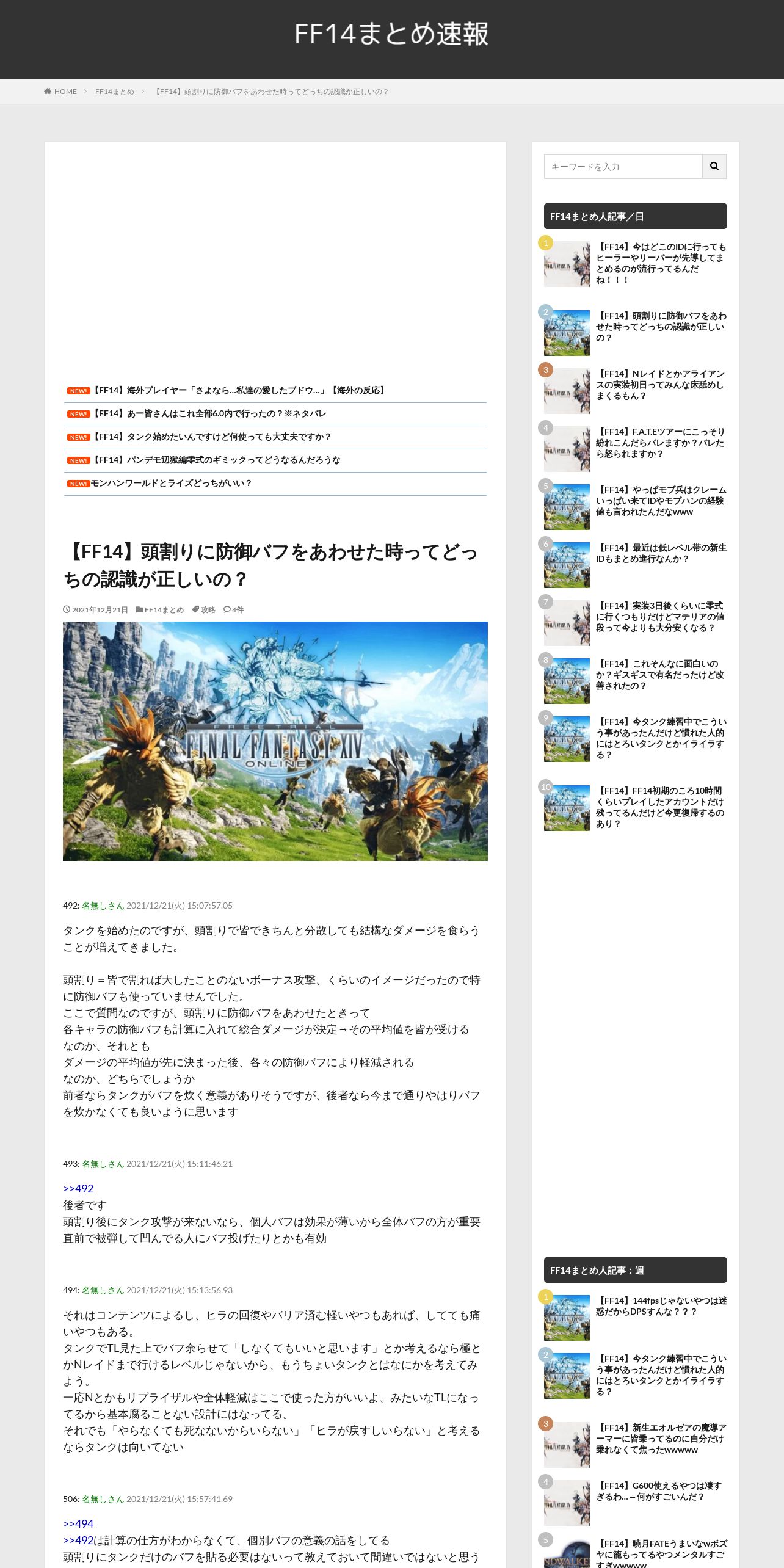Click thumbnail for daily Nレイドとかアライアンス entry
This screenshot has height=1568, width=784.
point(567,391)
